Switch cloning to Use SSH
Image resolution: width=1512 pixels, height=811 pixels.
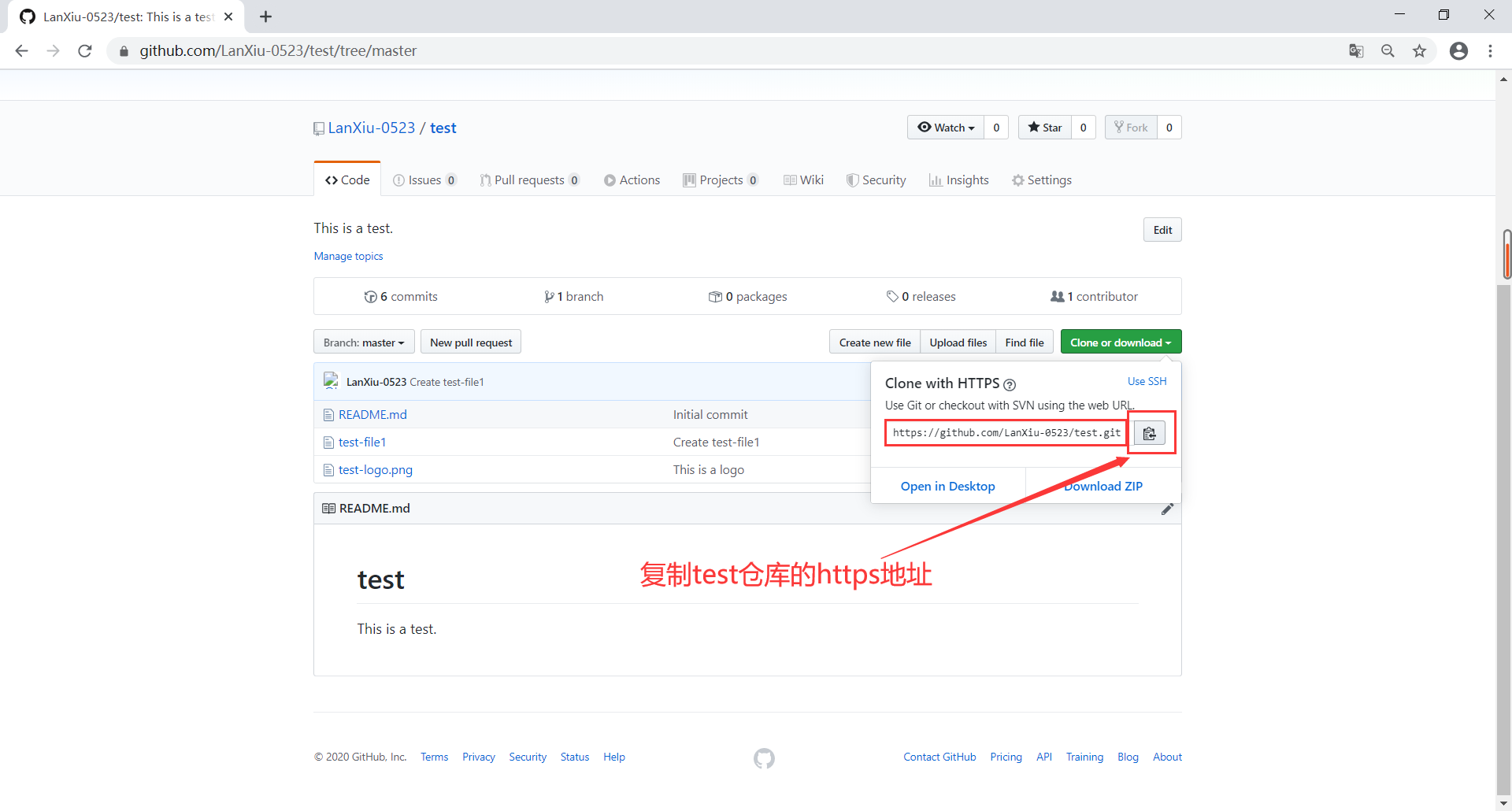[x=1147, y=381]
